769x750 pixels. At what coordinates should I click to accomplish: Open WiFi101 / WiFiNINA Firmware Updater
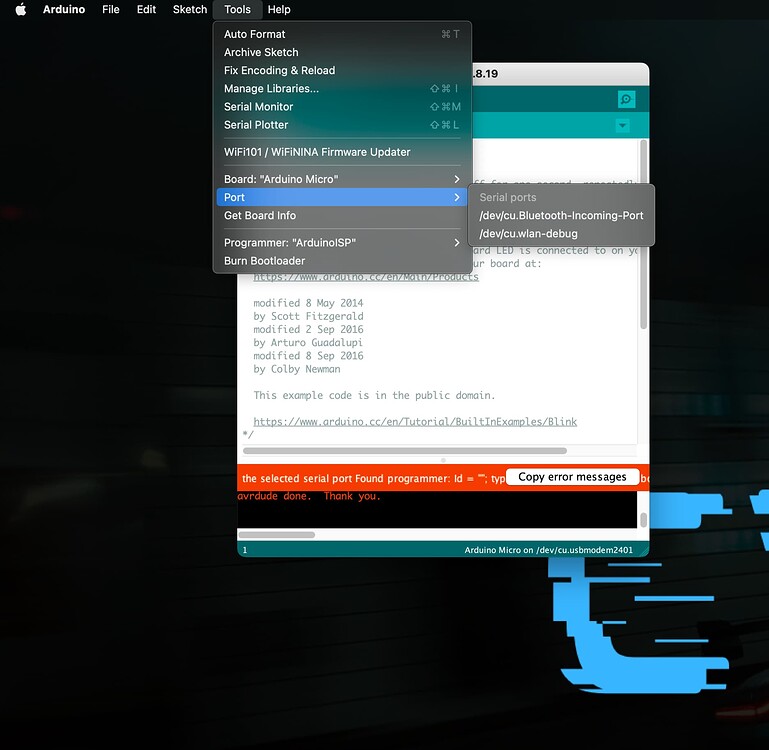[x=342, y=152]
